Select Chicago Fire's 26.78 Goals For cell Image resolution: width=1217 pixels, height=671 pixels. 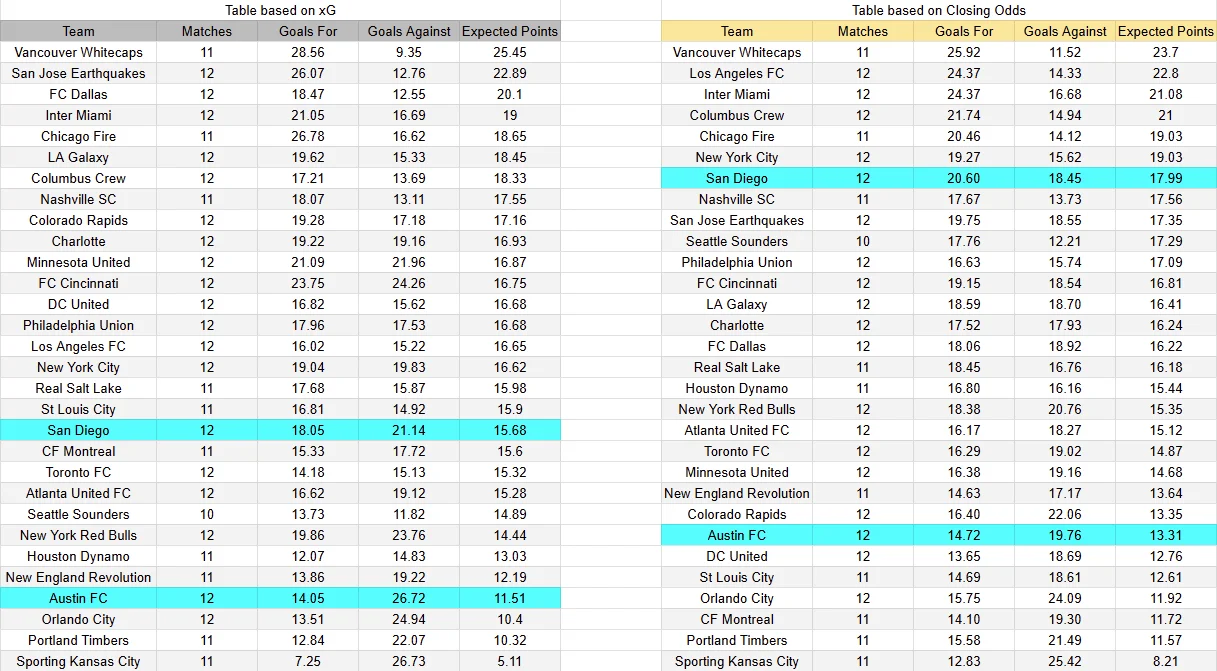(308, 136)
